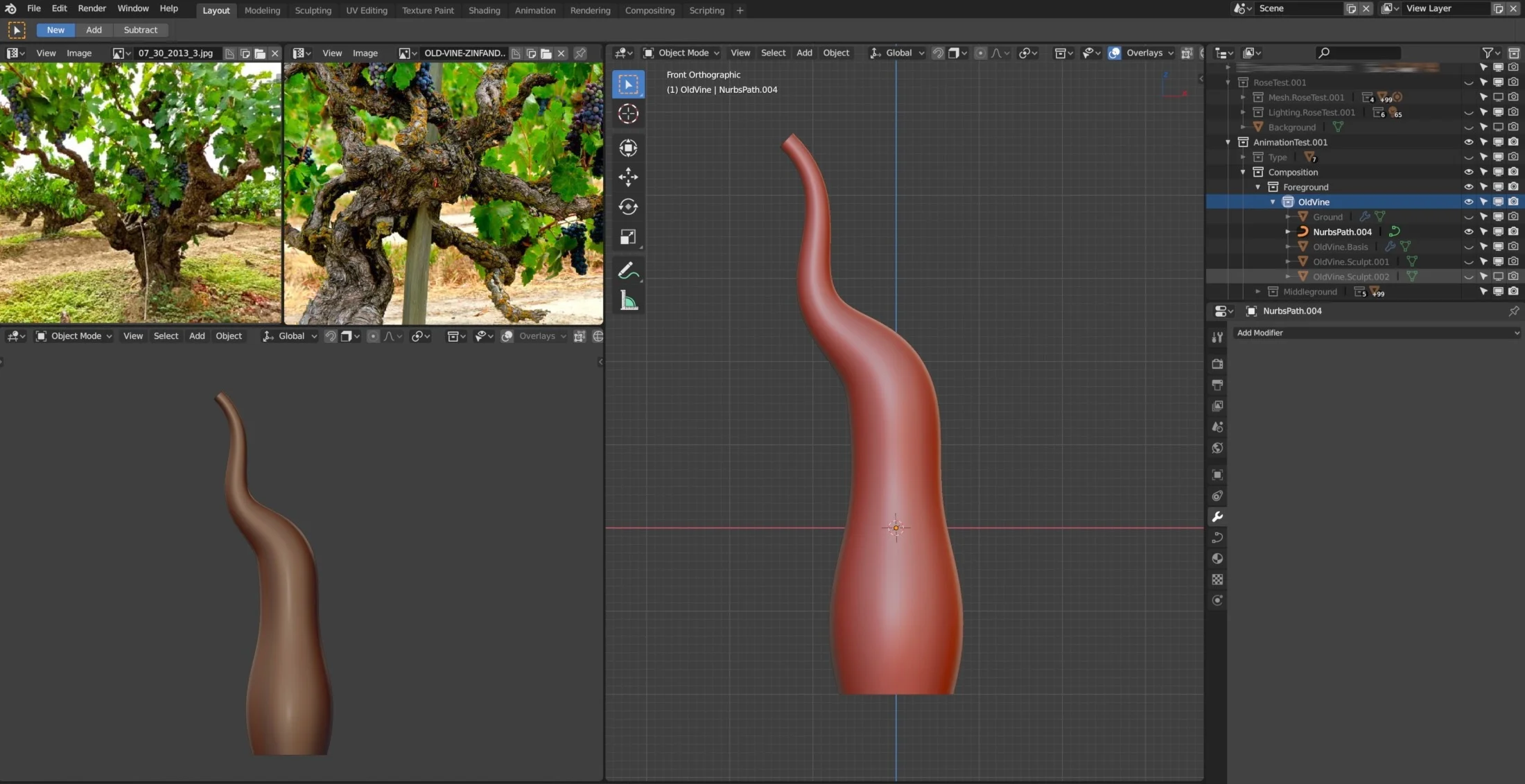Open the Window menu

pos(133,8)
